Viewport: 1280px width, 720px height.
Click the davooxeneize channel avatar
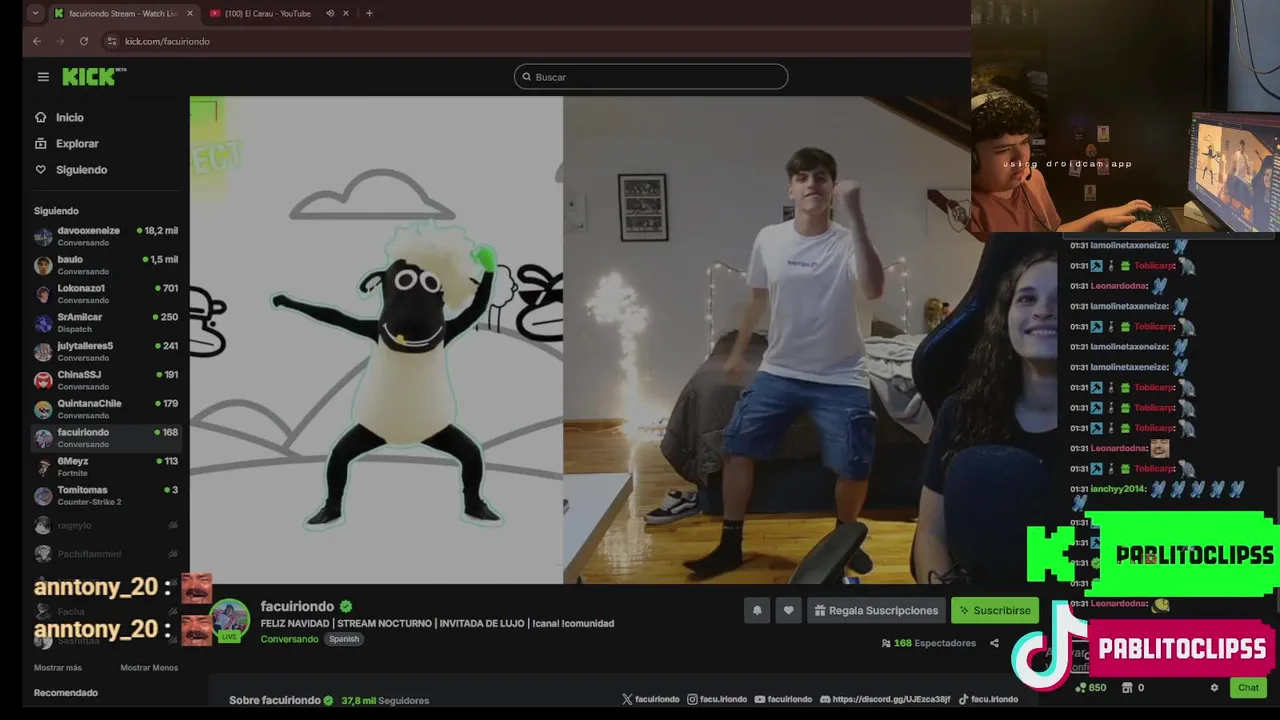pyautogui.click(x=43, y=237)
